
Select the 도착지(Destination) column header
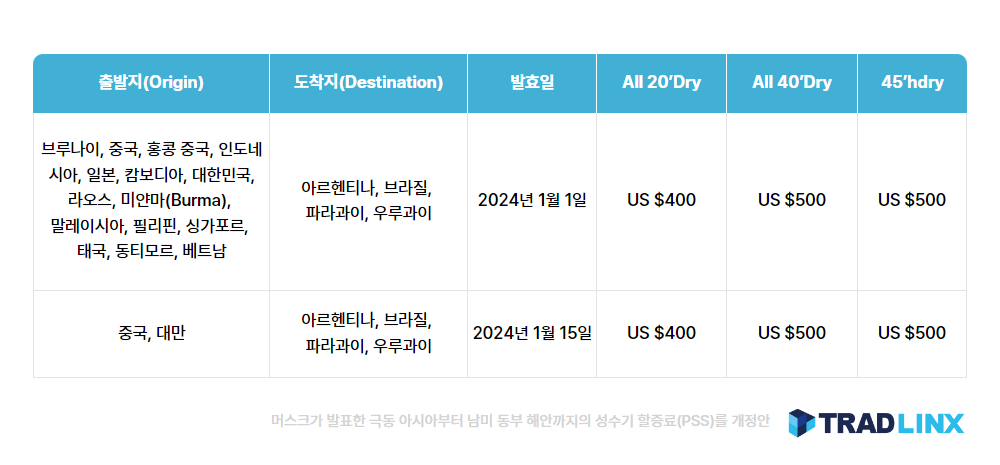(x=369, y=83)
